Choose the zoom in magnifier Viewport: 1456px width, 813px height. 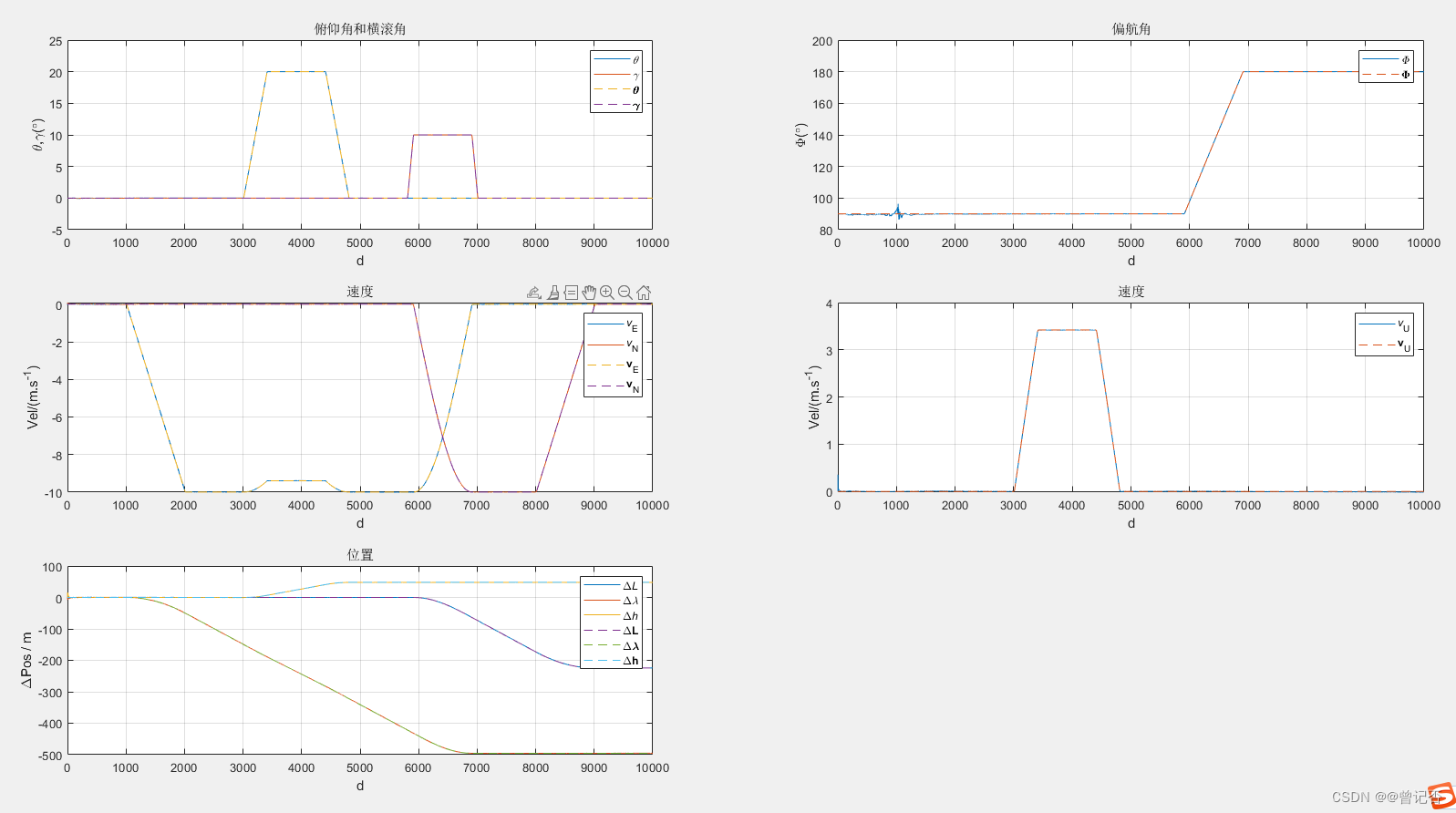607,293
